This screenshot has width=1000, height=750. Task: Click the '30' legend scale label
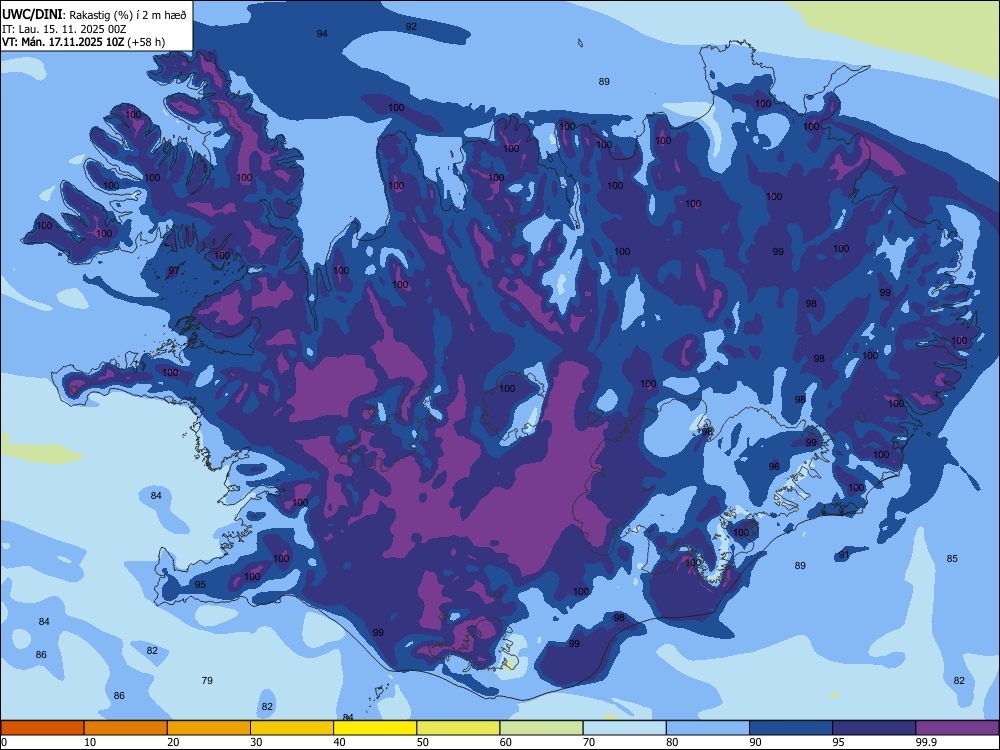(x=256, y=742)
